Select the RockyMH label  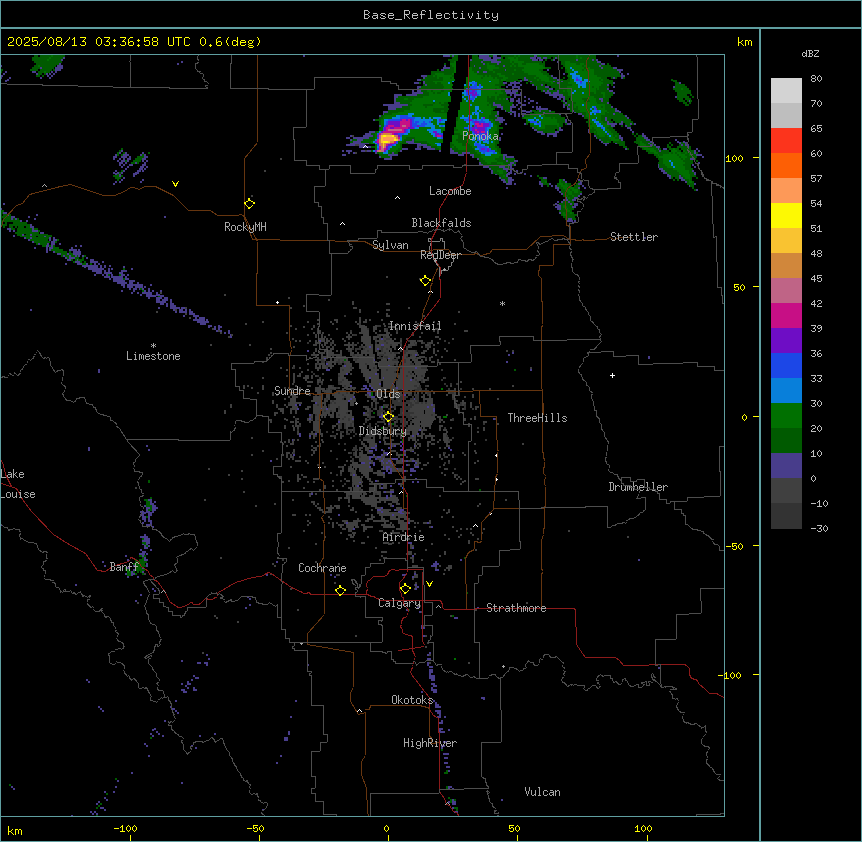pos(245,227)
